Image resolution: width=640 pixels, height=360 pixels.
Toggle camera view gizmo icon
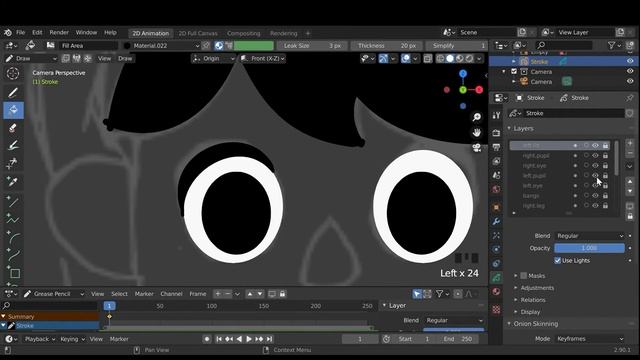pyautogui.click(x=476, y=148)
